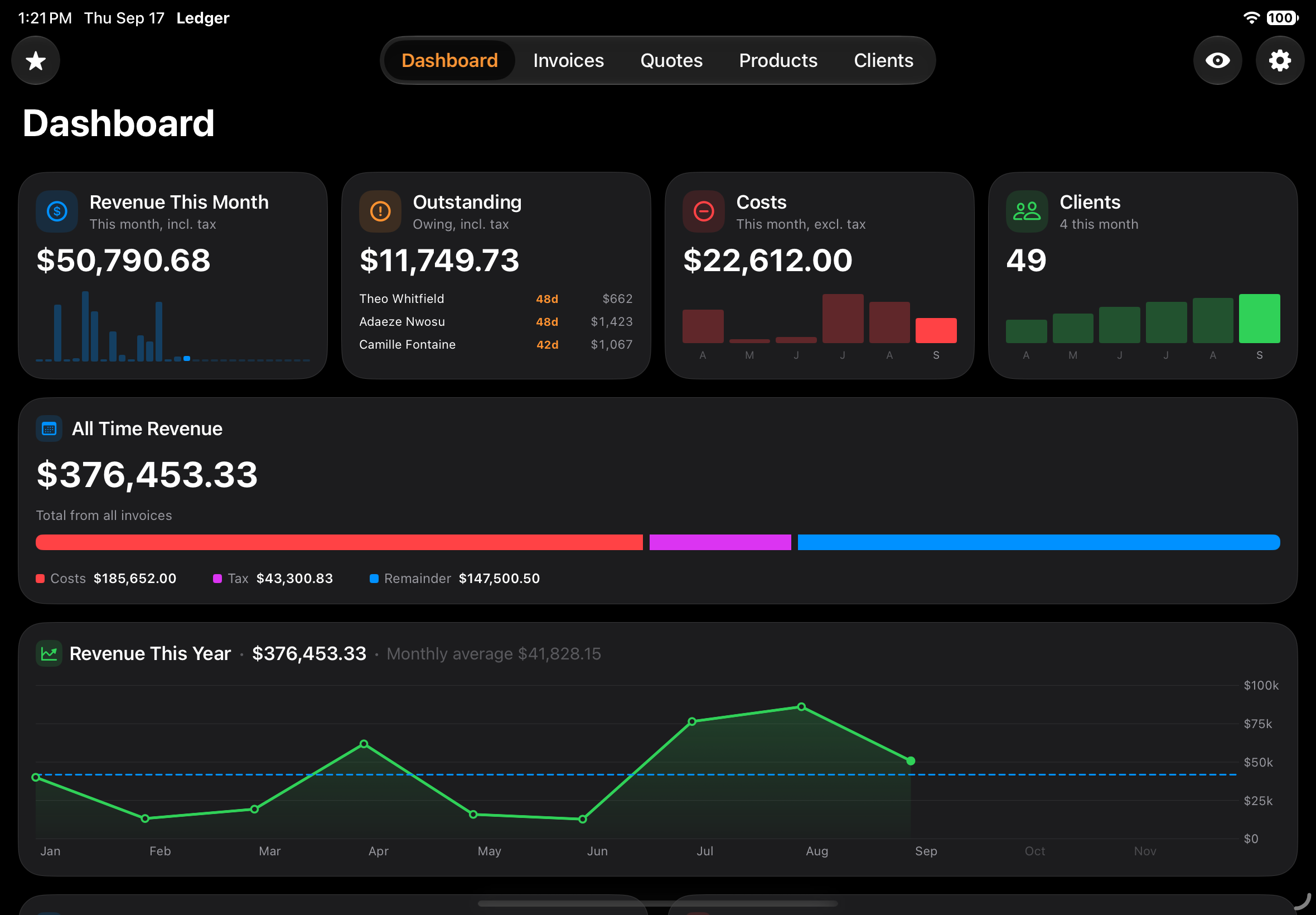The height and width of the screenshot is (915, 1316).
Task: Click the bright green September clients bar
Action: point(1259,318)
